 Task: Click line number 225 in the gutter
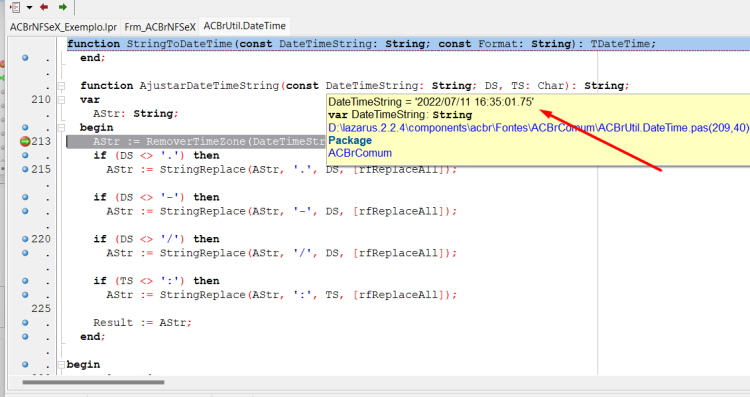tap(41, 309)
